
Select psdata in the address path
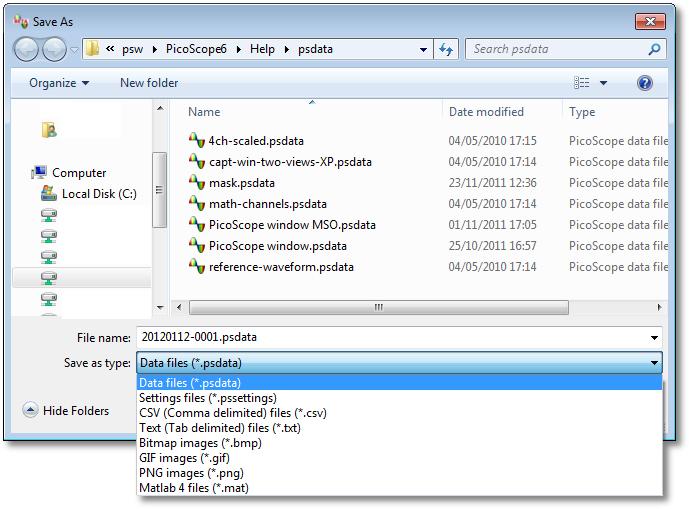point(315,49)
